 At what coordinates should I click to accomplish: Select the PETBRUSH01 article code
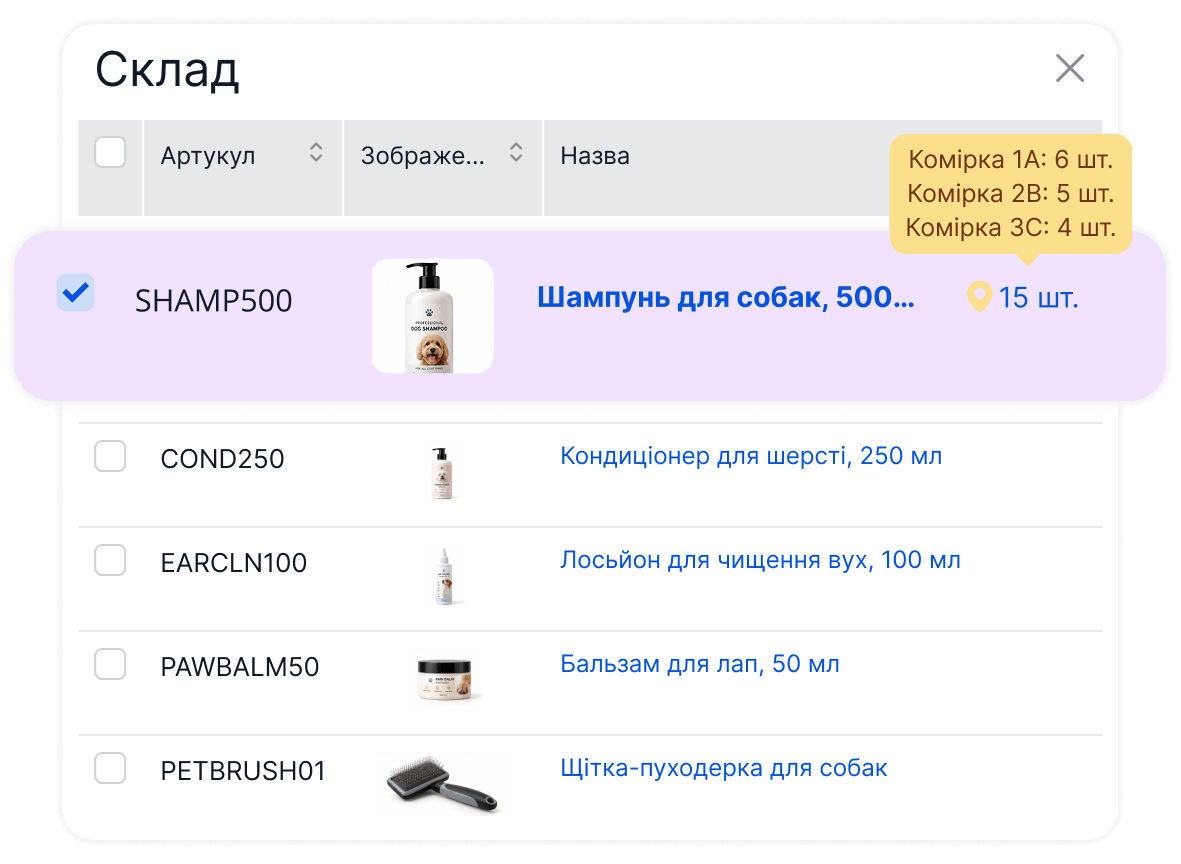coord(243,771)
